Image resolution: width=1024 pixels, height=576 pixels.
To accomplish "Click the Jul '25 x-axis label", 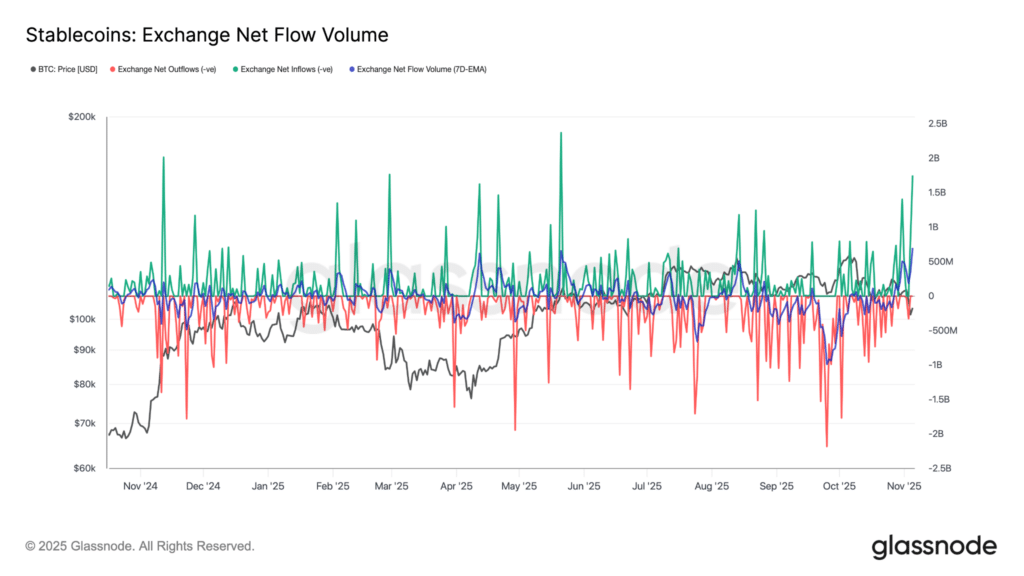I will tap(647, 486).
